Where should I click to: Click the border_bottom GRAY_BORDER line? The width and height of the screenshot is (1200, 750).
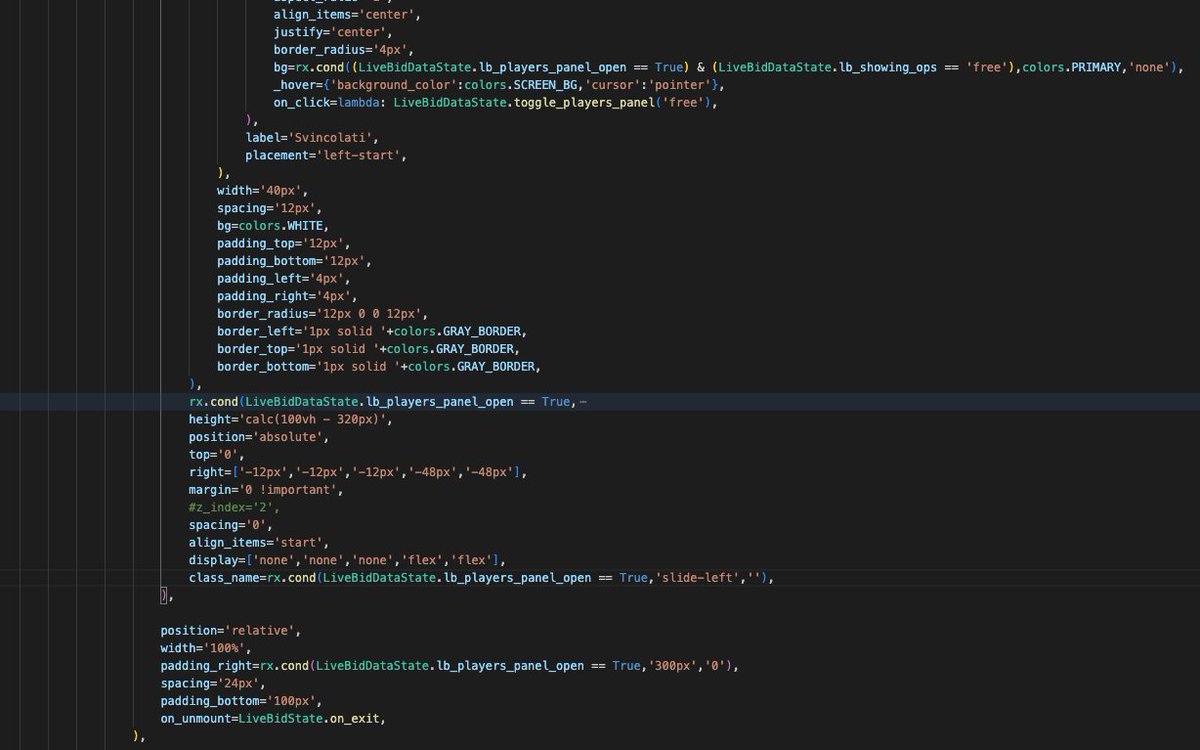pos(378,366)
